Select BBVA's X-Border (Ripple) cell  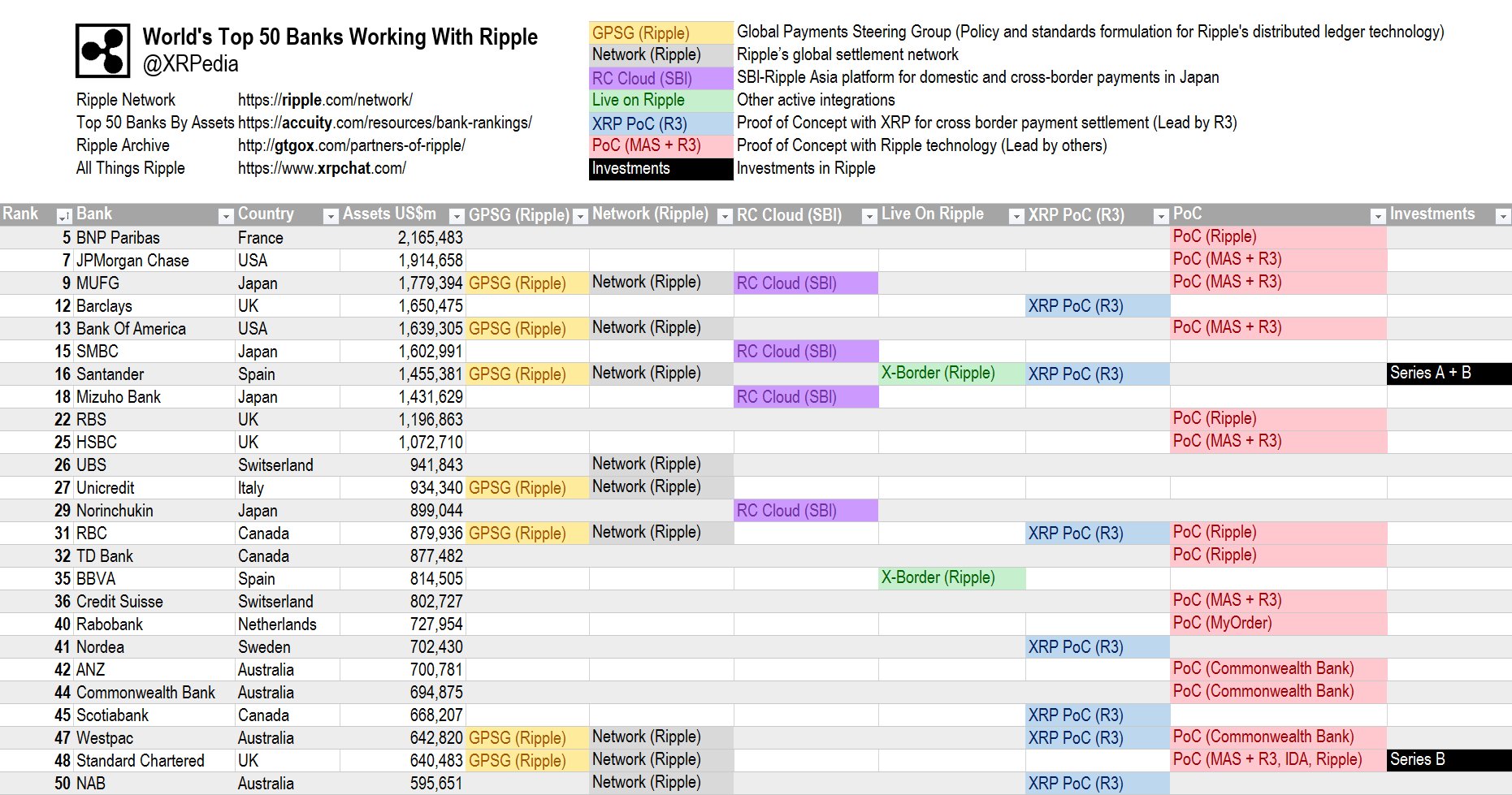[x=951, y=578]
